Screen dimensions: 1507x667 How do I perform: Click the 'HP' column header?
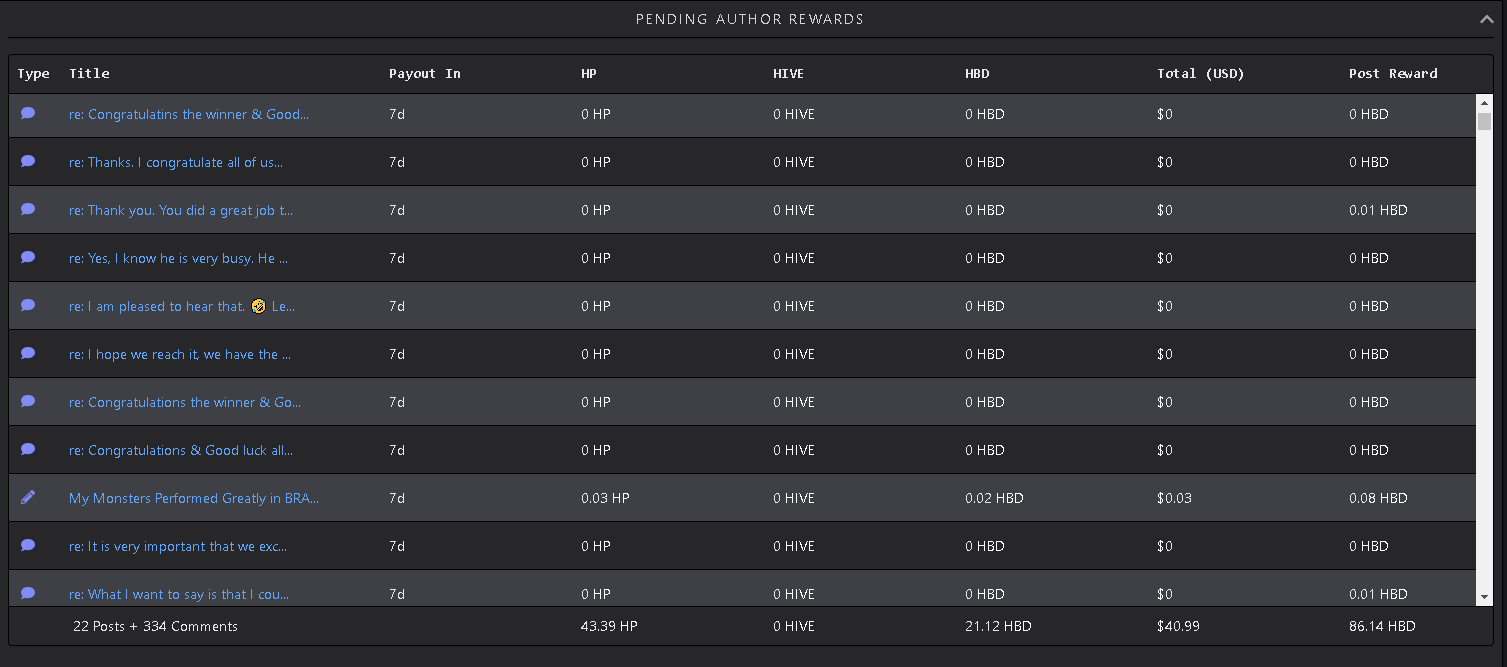(x=589, y=74)
